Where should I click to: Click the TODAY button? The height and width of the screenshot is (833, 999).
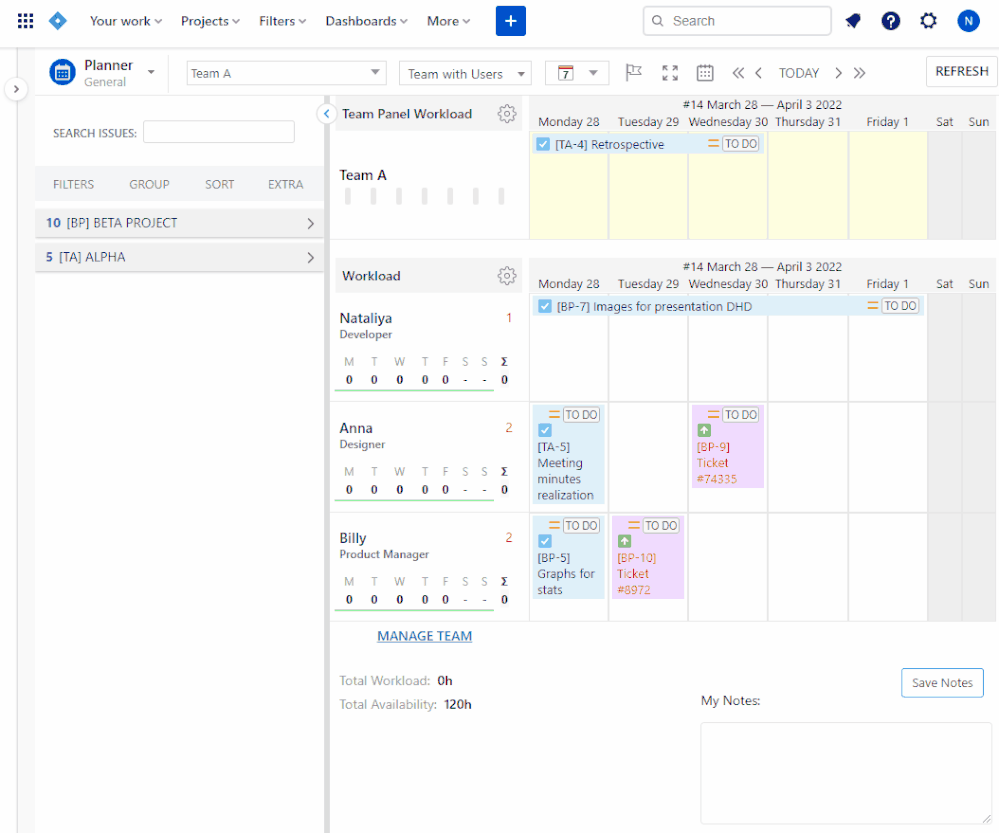point(798,73)
